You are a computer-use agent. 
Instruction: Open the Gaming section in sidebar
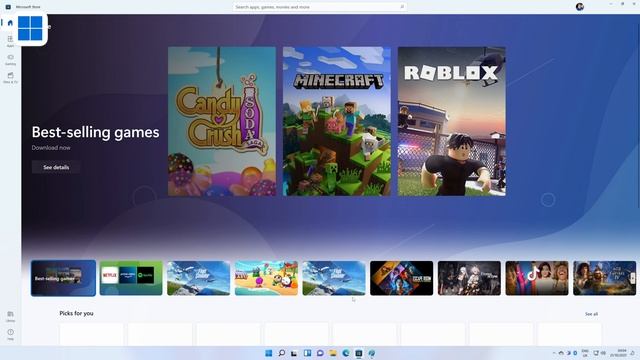10,59
